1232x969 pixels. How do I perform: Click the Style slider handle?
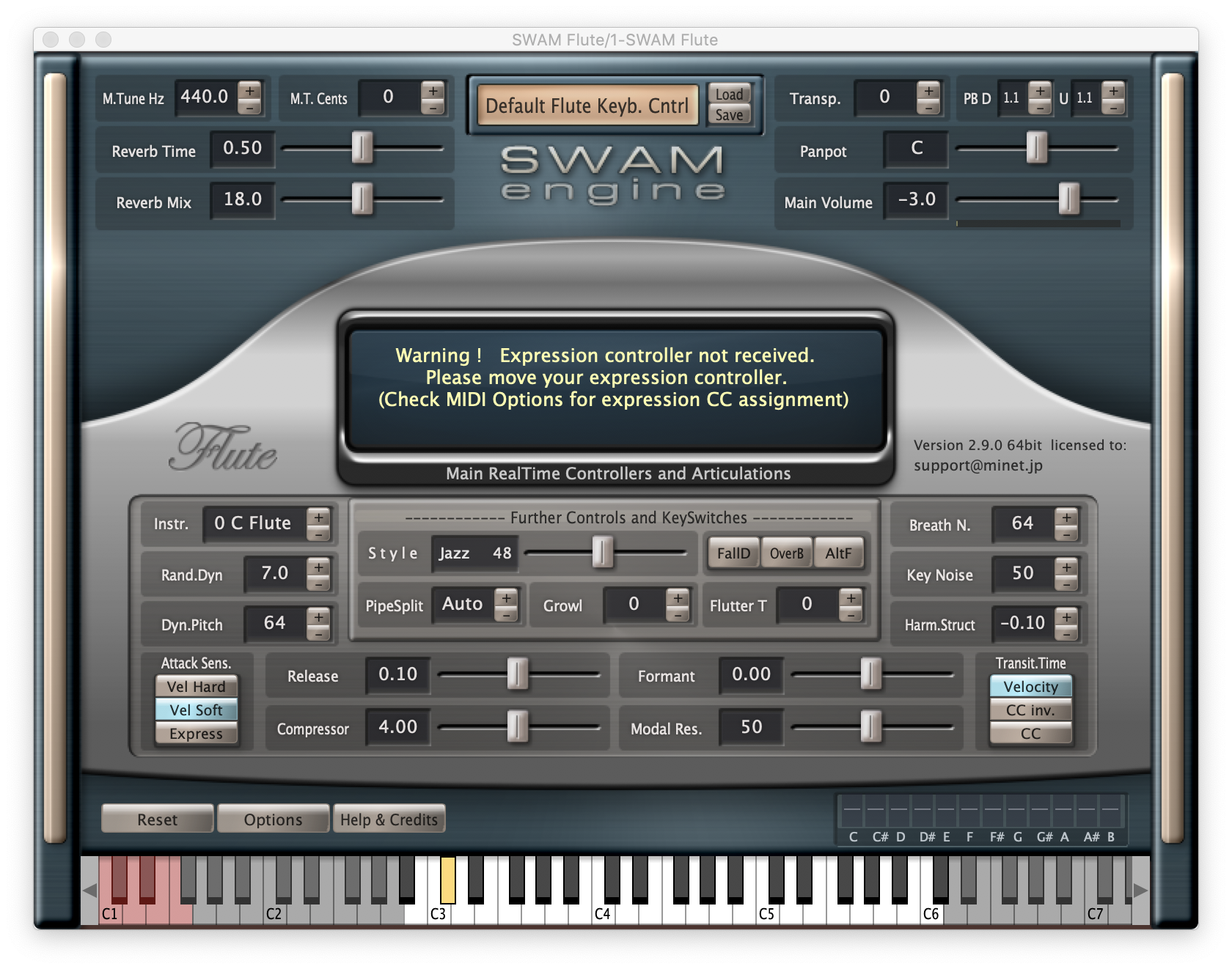click(602, 552)
